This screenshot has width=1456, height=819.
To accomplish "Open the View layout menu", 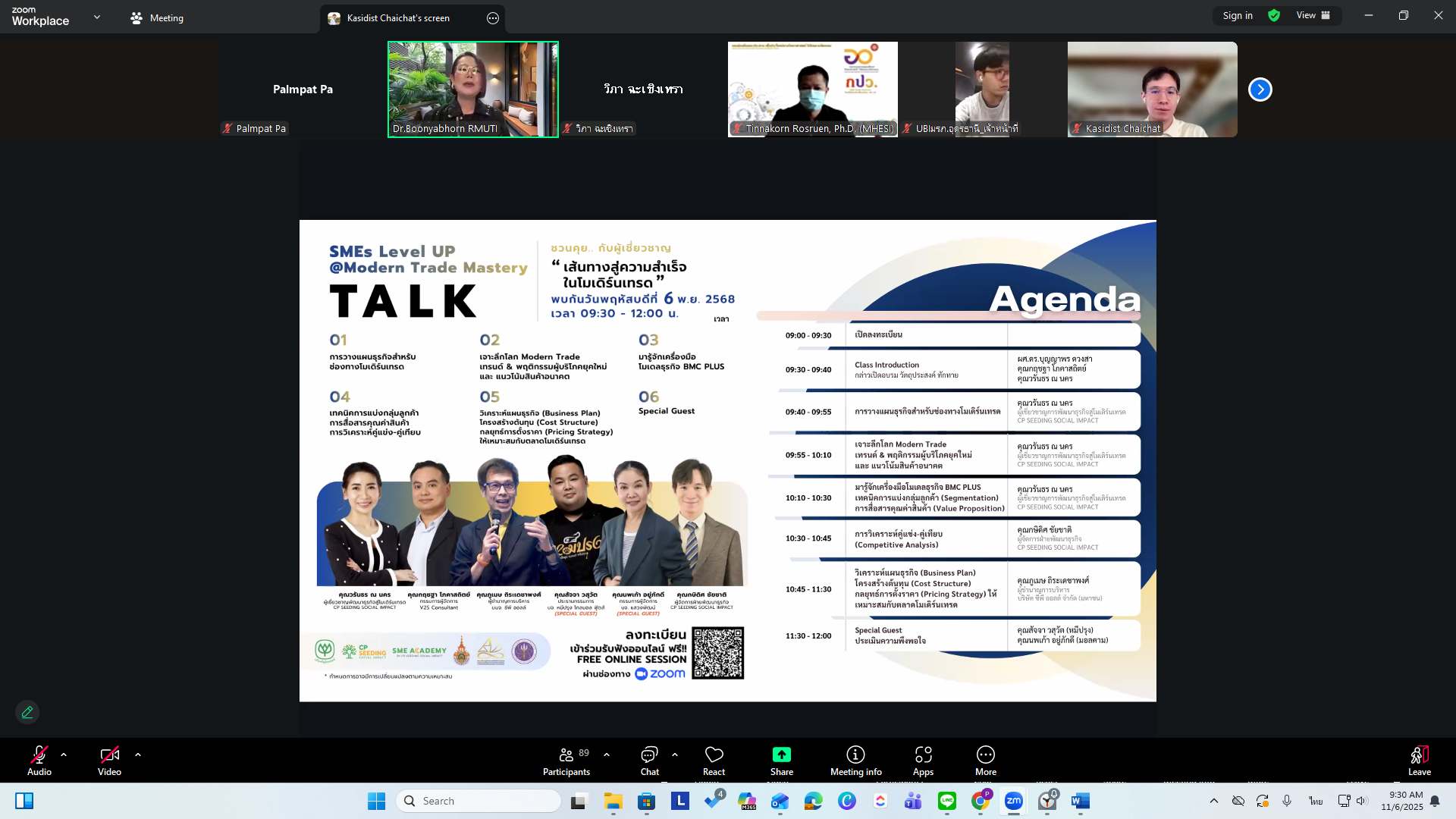I will point(1313,15).
